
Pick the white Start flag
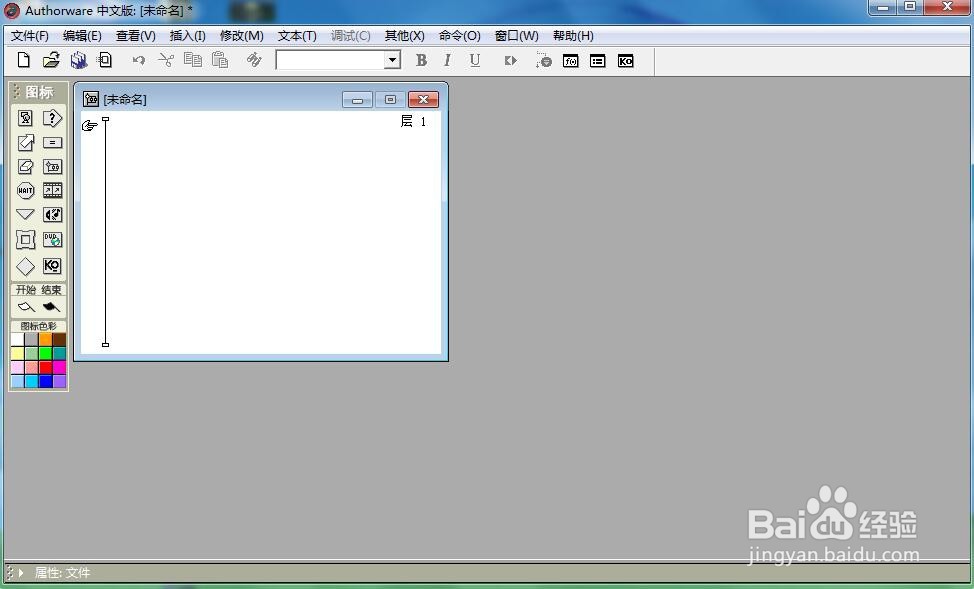point(25,307)
